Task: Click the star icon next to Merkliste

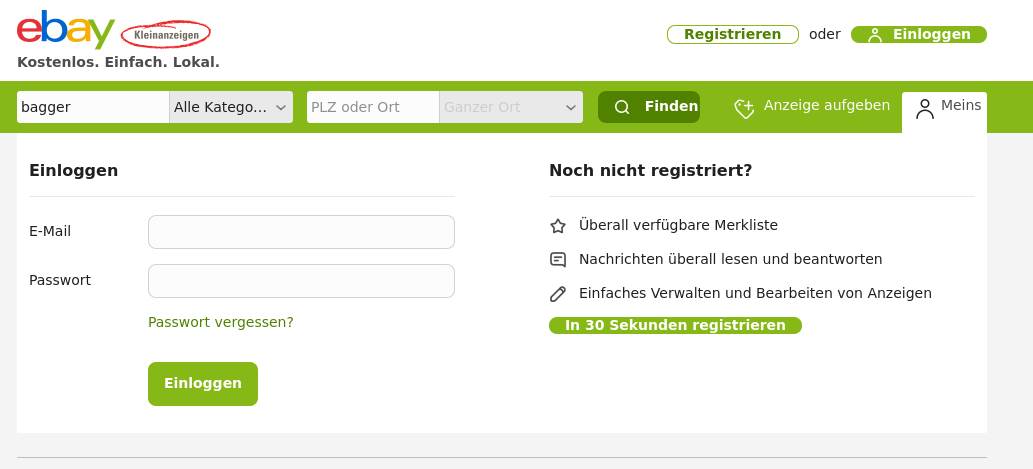Action: (x=558, y=226)
